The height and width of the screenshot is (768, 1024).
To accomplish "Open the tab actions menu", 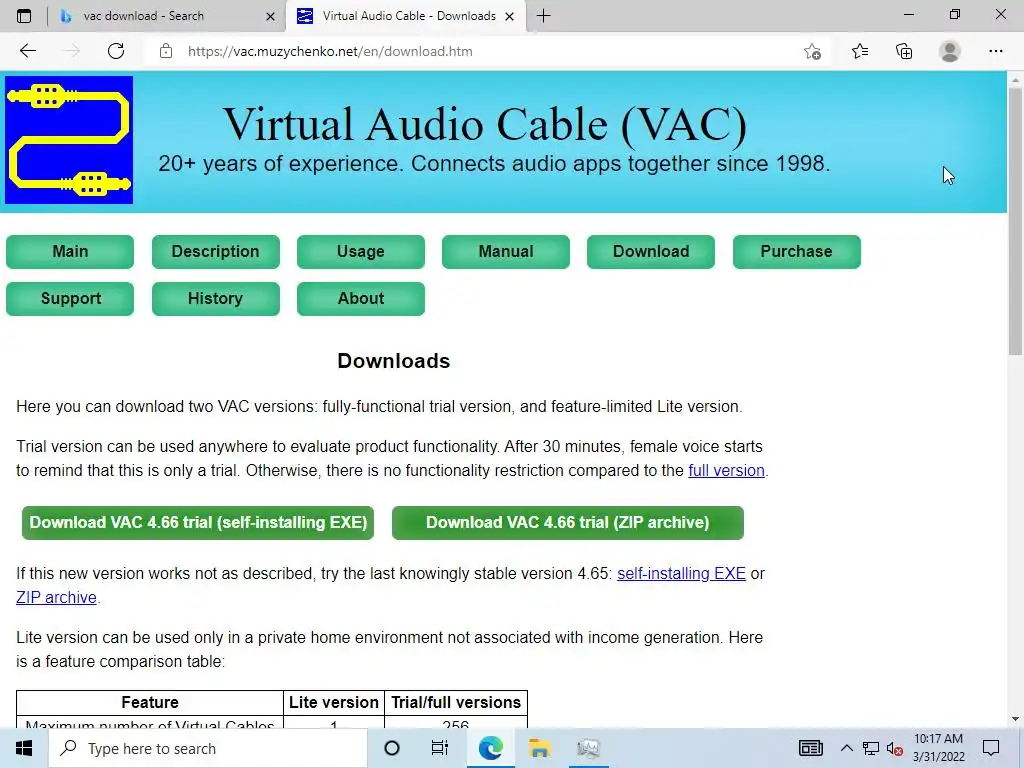I will (x=24, y=16).
